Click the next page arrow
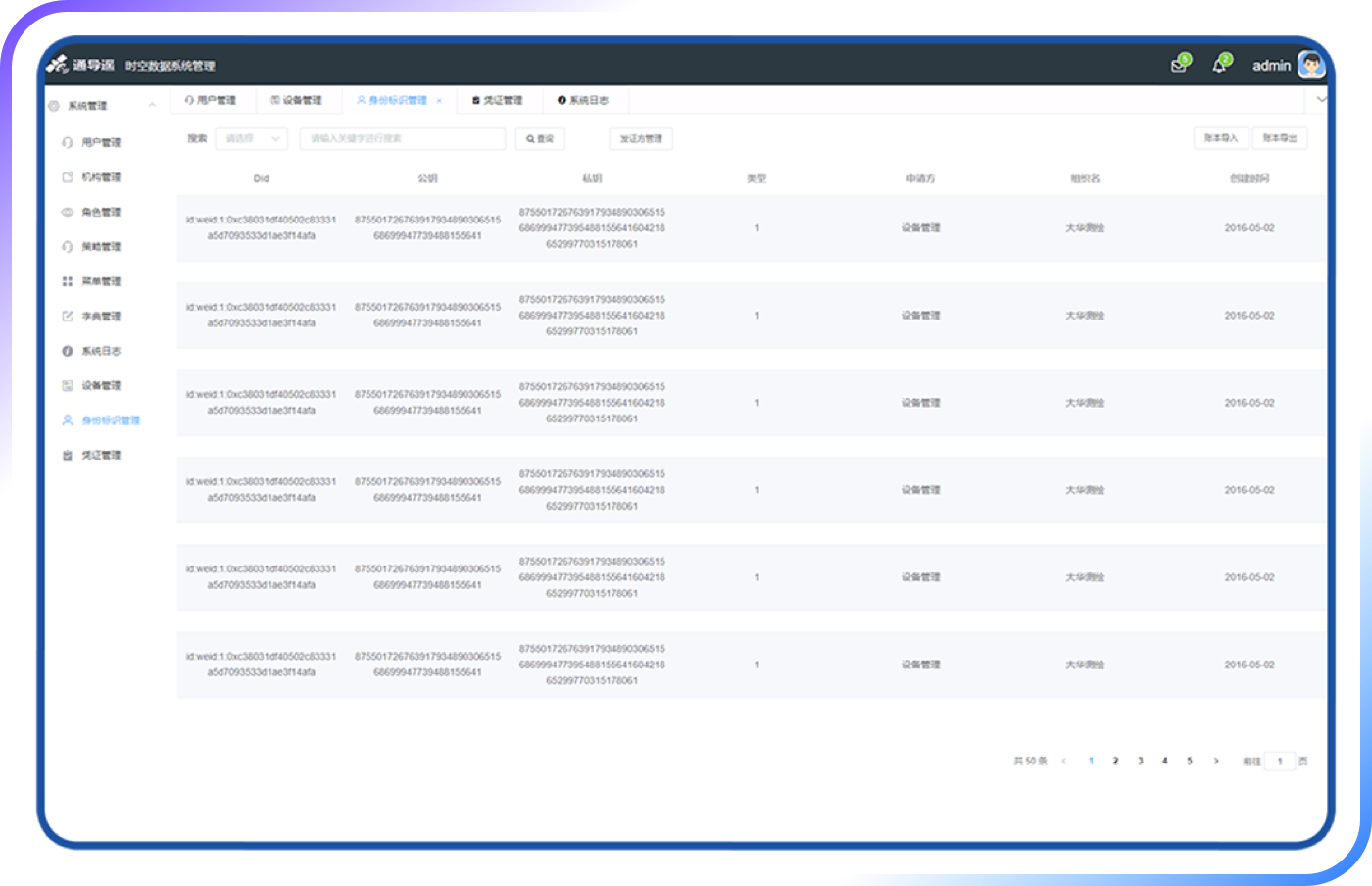1372x886 pixels. pyautogui.click(x=1216, y=761)
